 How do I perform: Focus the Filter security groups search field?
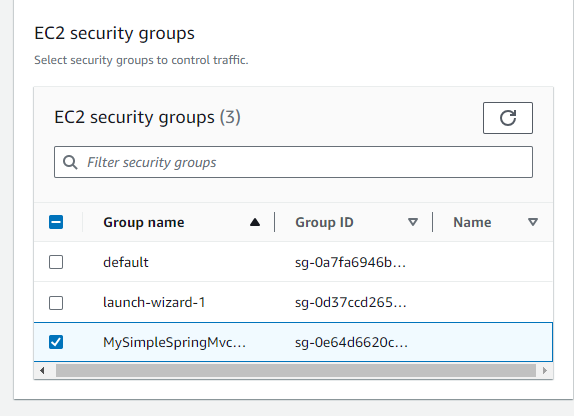coord(293,162)
